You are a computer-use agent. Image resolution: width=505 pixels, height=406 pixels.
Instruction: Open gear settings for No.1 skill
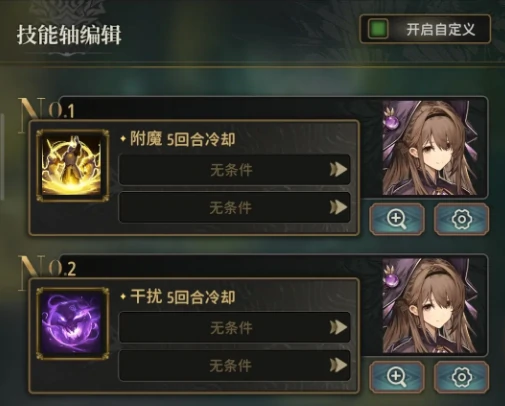462,219
